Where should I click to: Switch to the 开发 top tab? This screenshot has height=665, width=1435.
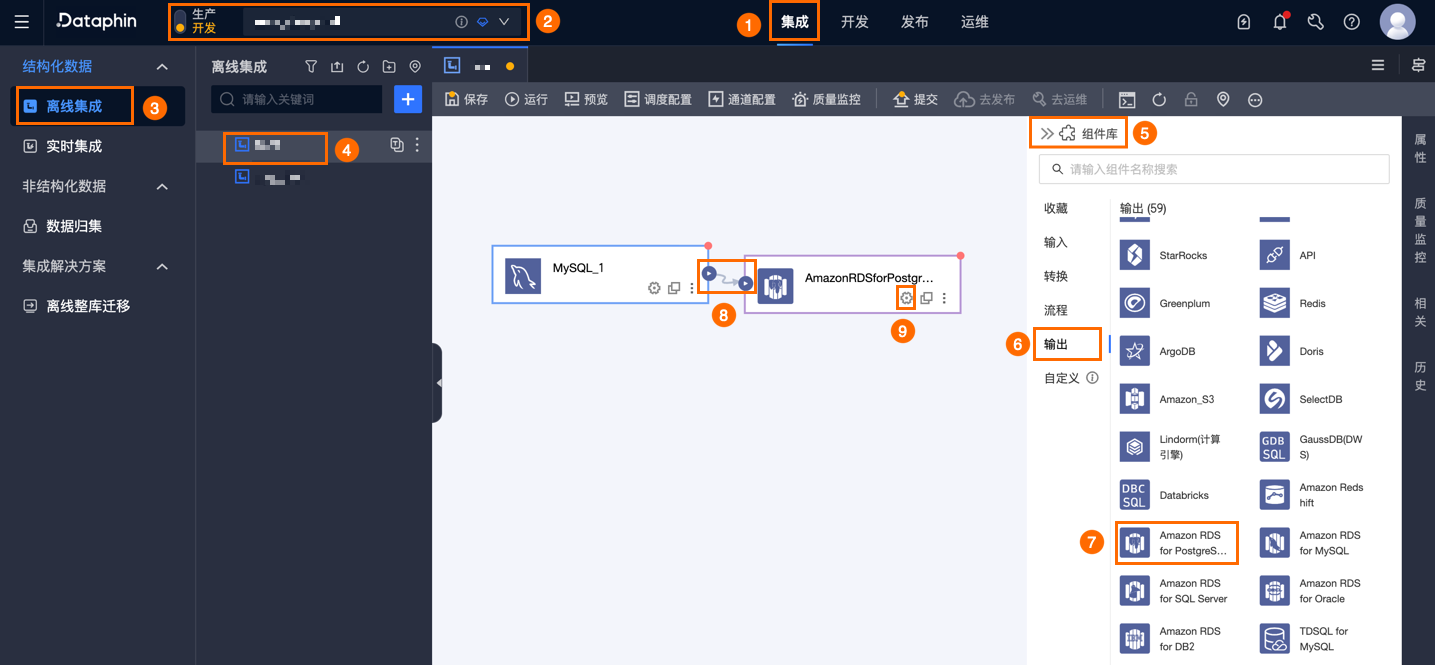point(855,21)
